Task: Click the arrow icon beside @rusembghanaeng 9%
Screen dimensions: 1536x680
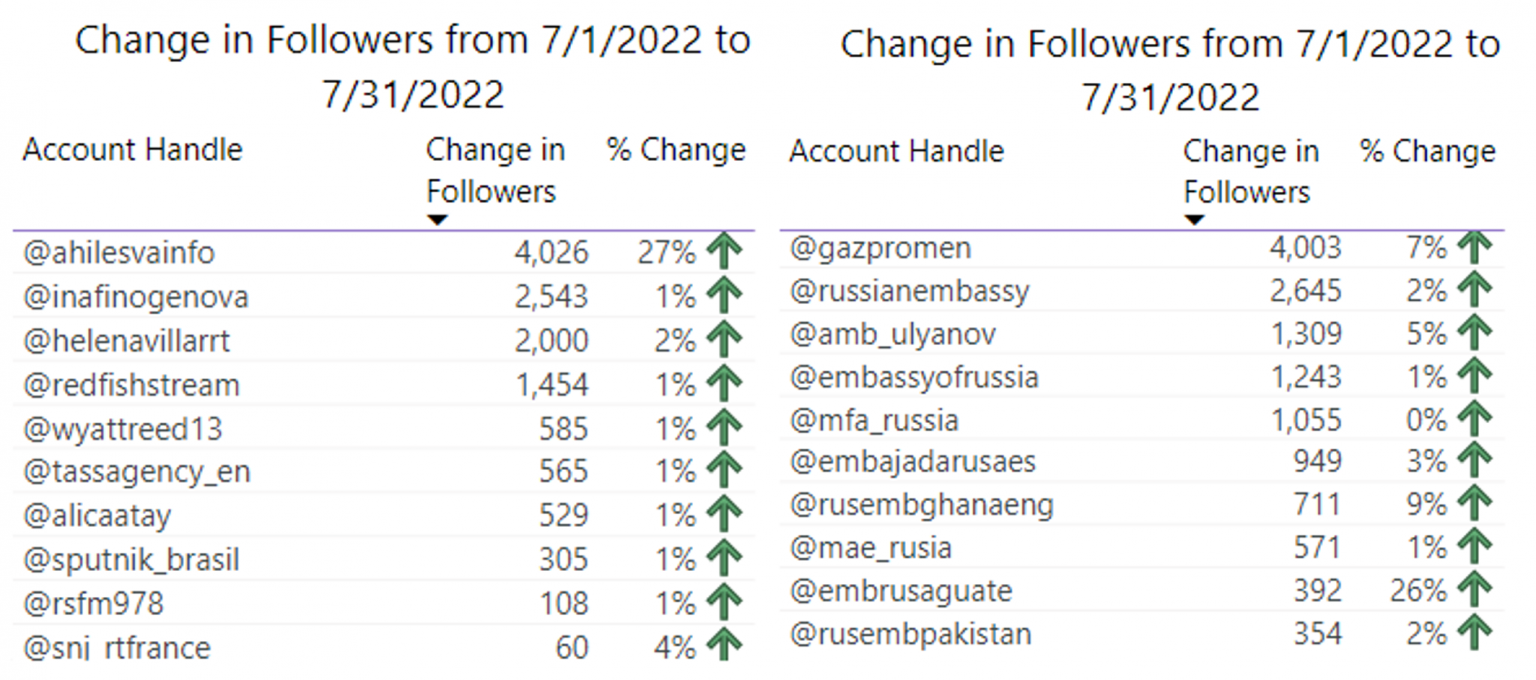Action: pos(1475,504)
